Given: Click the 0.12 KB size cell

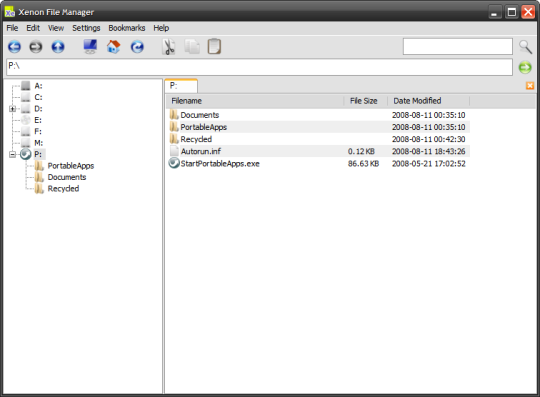Looking at the screenshot, I should (x=361, y=152).
